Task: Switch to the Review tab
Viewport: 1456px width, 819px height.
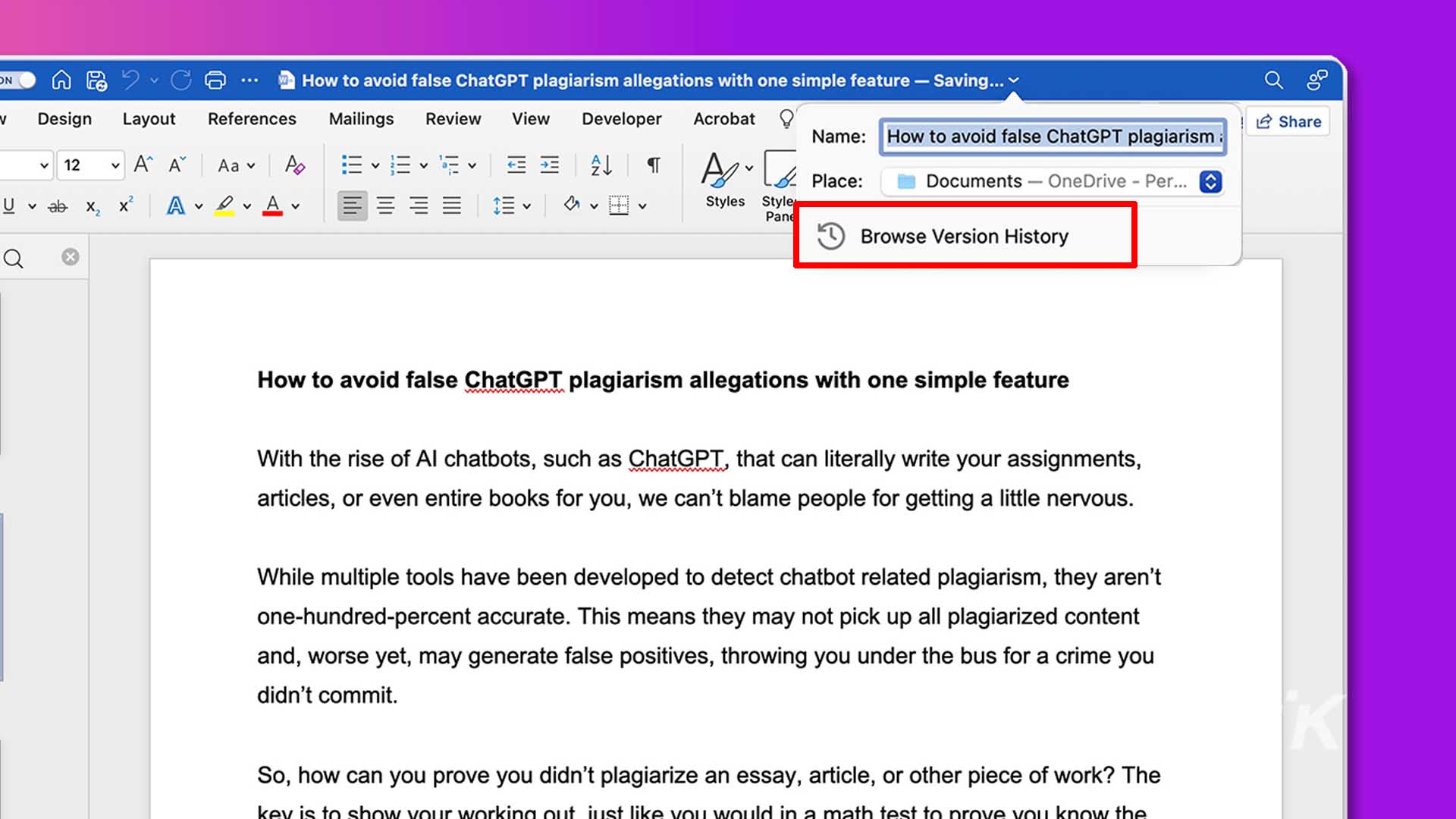Action: pyautogui.click(x=453, y=120)
